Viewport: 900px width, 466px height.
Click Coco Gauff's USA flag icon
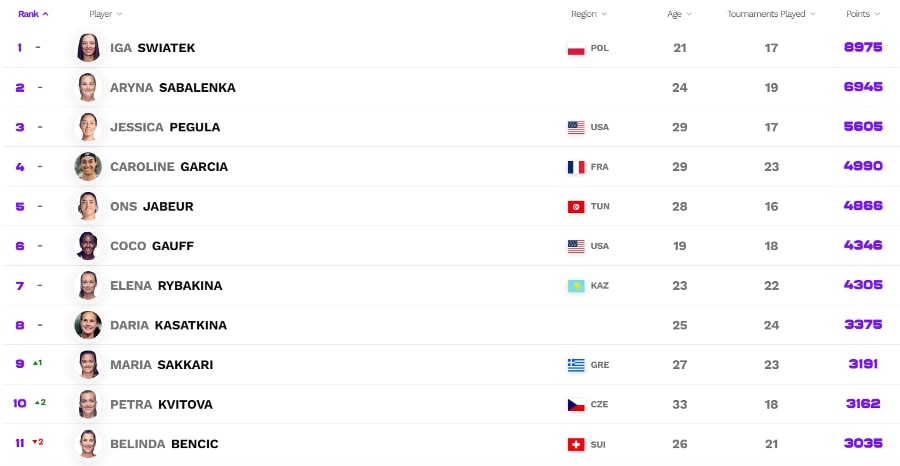pos(576,246)
